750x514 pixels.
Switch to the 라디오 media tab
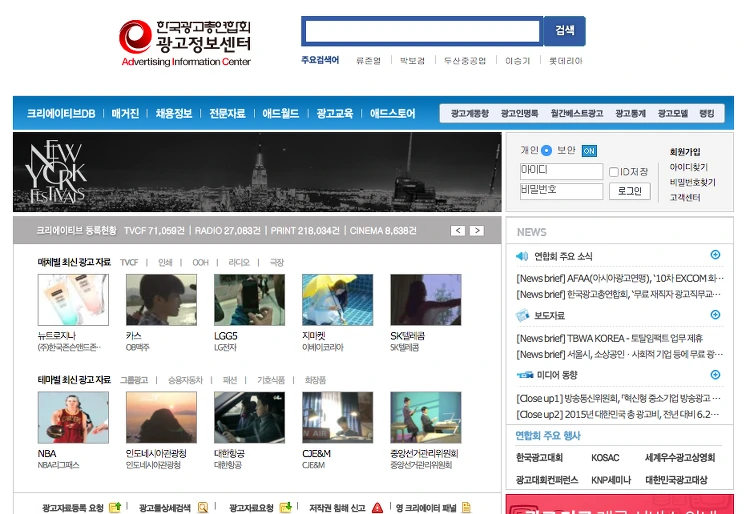coord(239,262)
